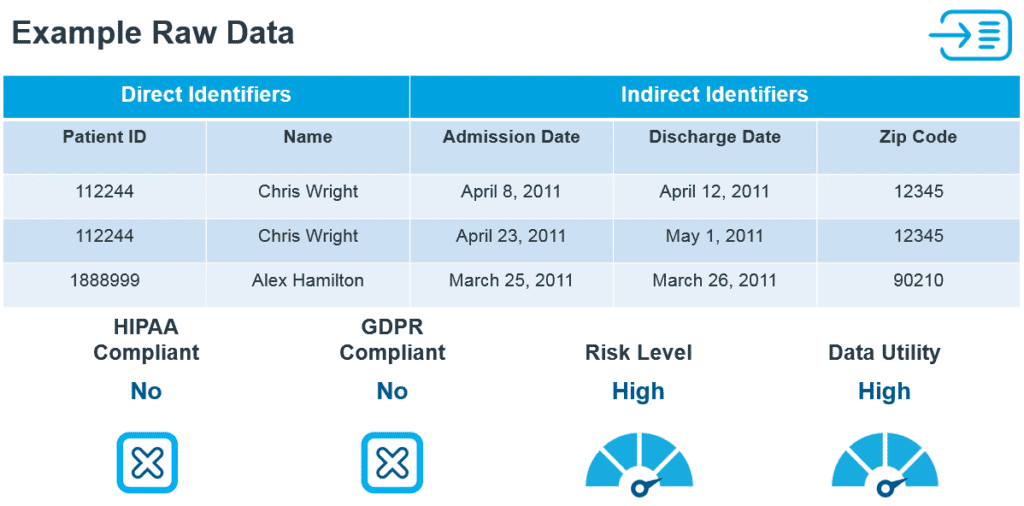Select the Alex Hamilton name cell
1024x506 pixels.
(x=308, y=281)
